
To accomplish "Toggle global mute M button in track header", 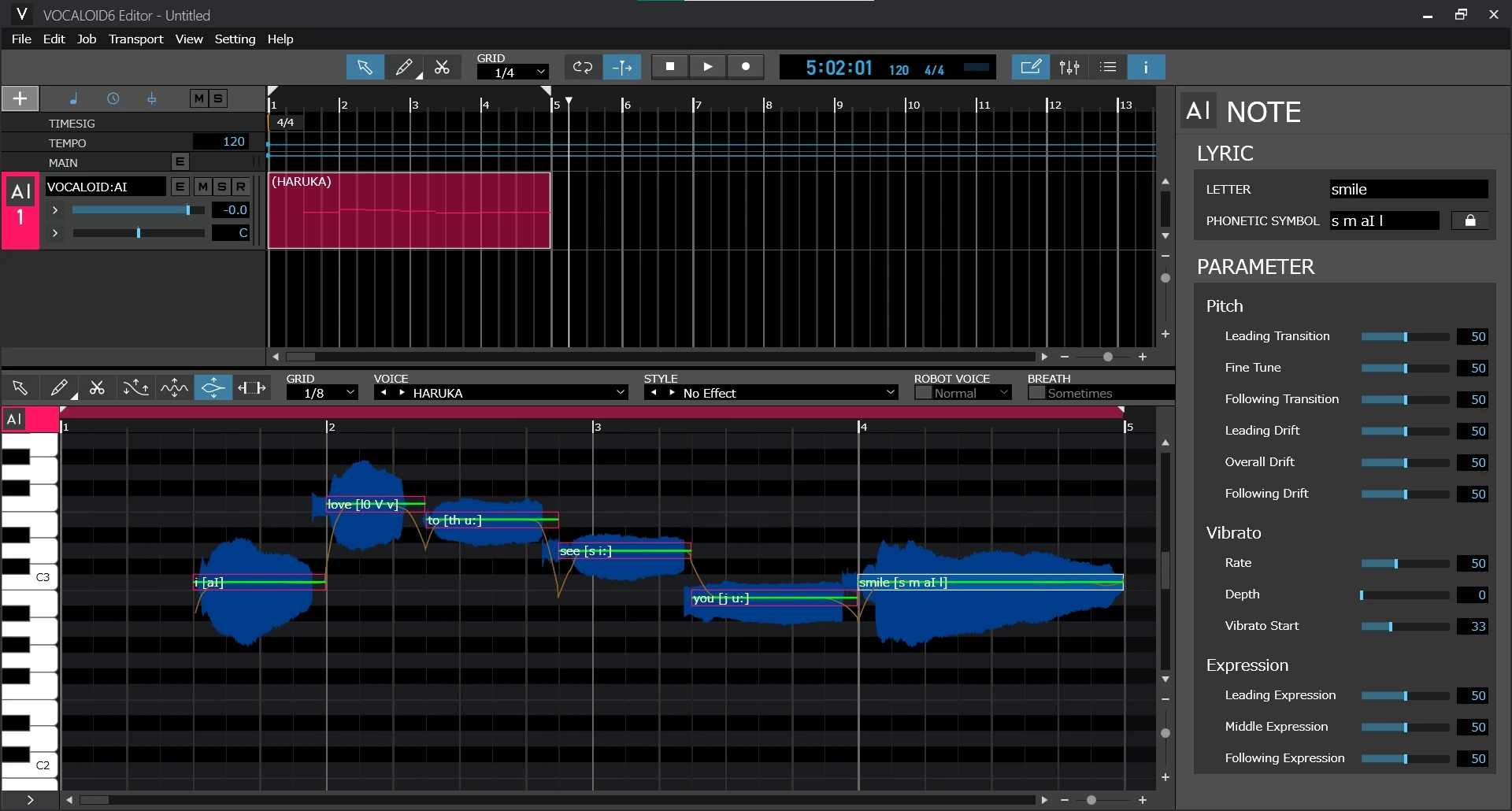I will click(198, 98).
